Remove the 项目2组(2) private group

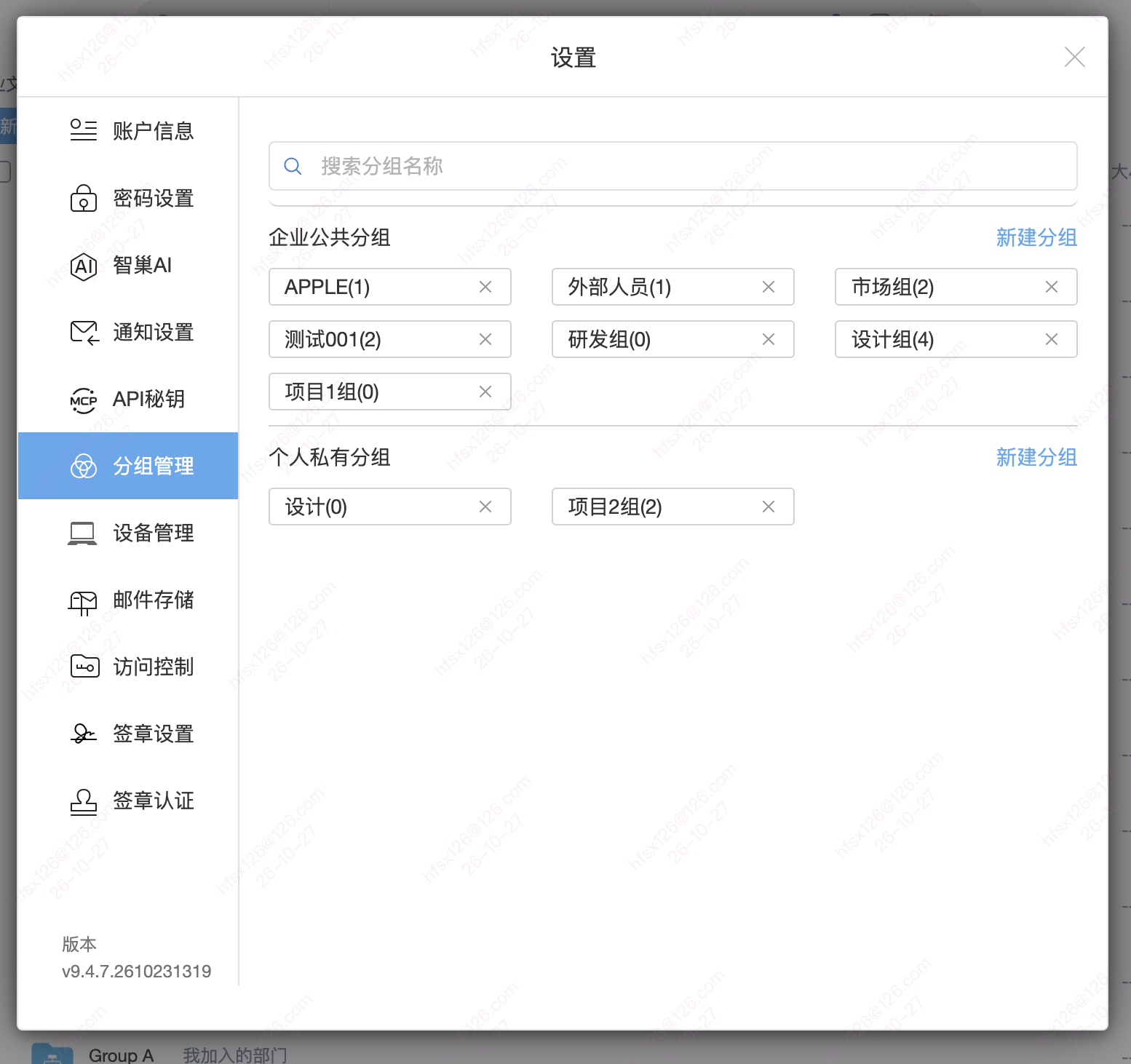coord(769,507)
